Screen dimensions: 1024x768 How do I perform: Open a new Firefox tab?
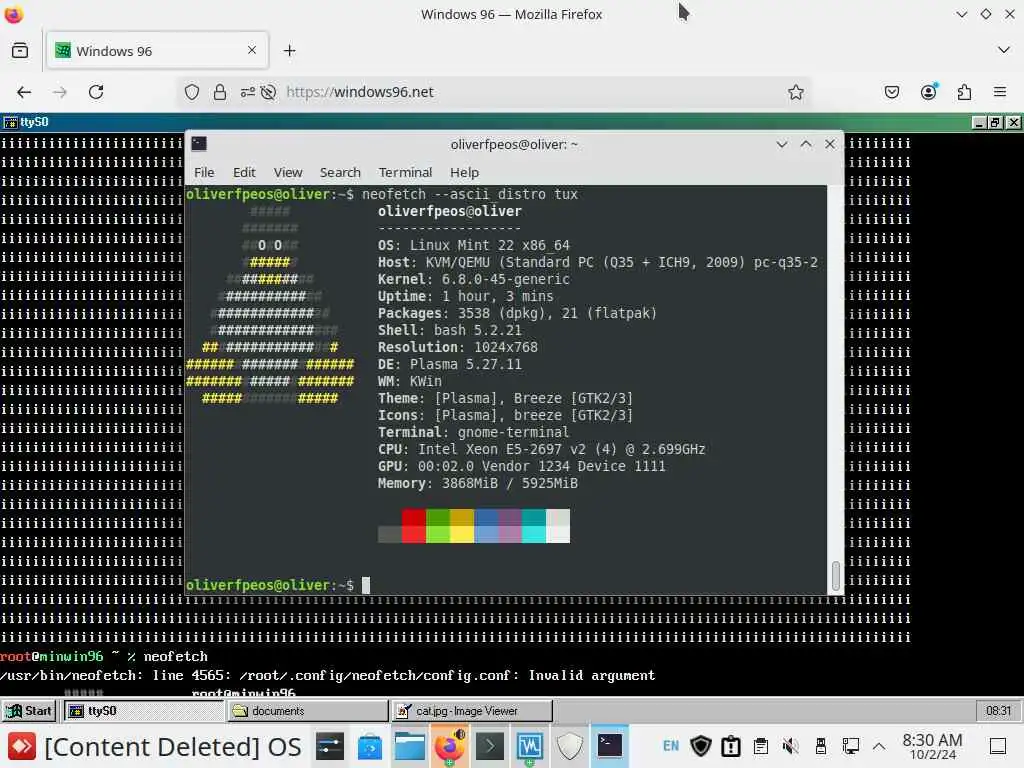[x=289, y=50]
